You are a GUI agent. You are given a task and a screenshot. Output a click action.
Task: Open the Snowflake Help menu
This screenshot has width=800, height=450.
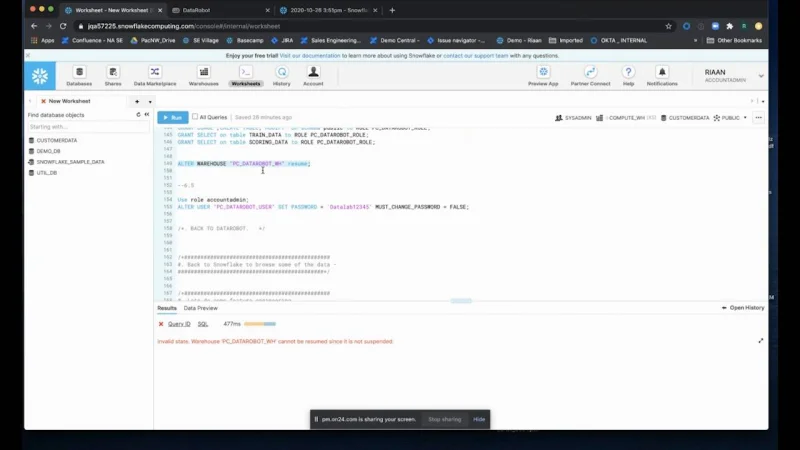pyautogui.click(x=629, y=76)
